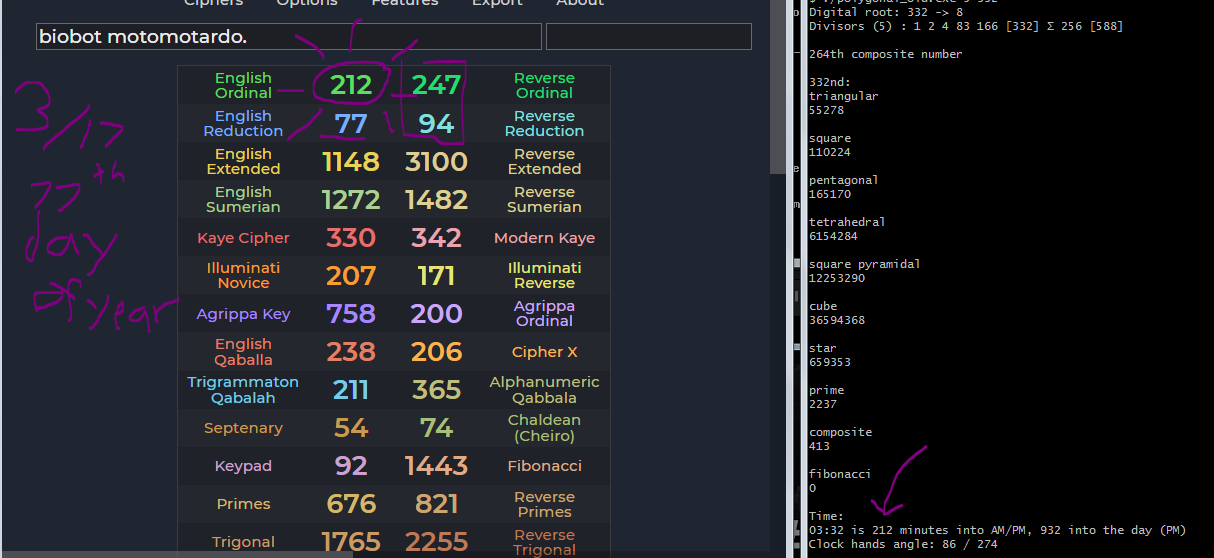Click the Chaldean value 74
This screenshot has width=1214, height=558.
[436, 427]
